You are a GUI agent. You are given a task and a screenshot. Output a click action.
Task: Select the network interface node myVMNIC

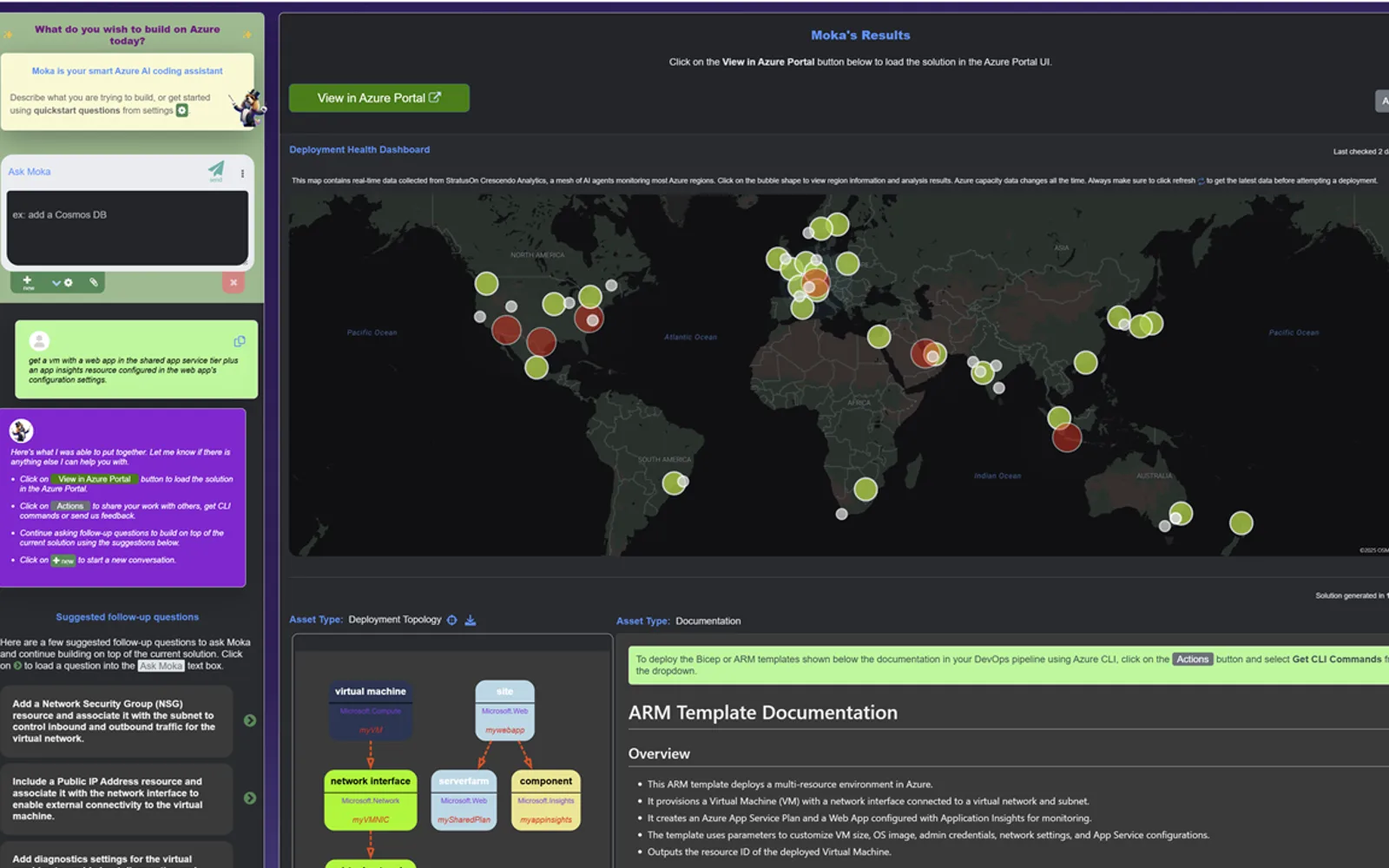tap(371, 800)
